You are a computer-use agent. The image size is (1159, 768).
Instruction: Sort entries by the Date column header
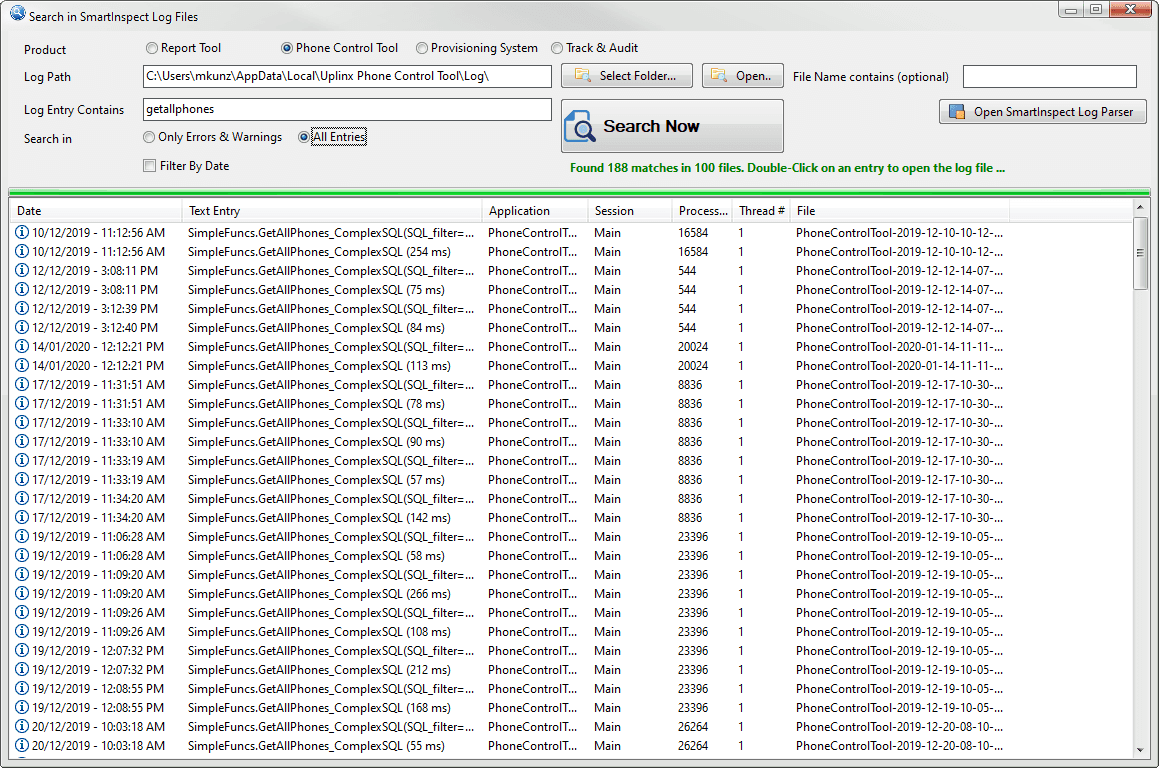pyautogui.click(x=95, y=211)
